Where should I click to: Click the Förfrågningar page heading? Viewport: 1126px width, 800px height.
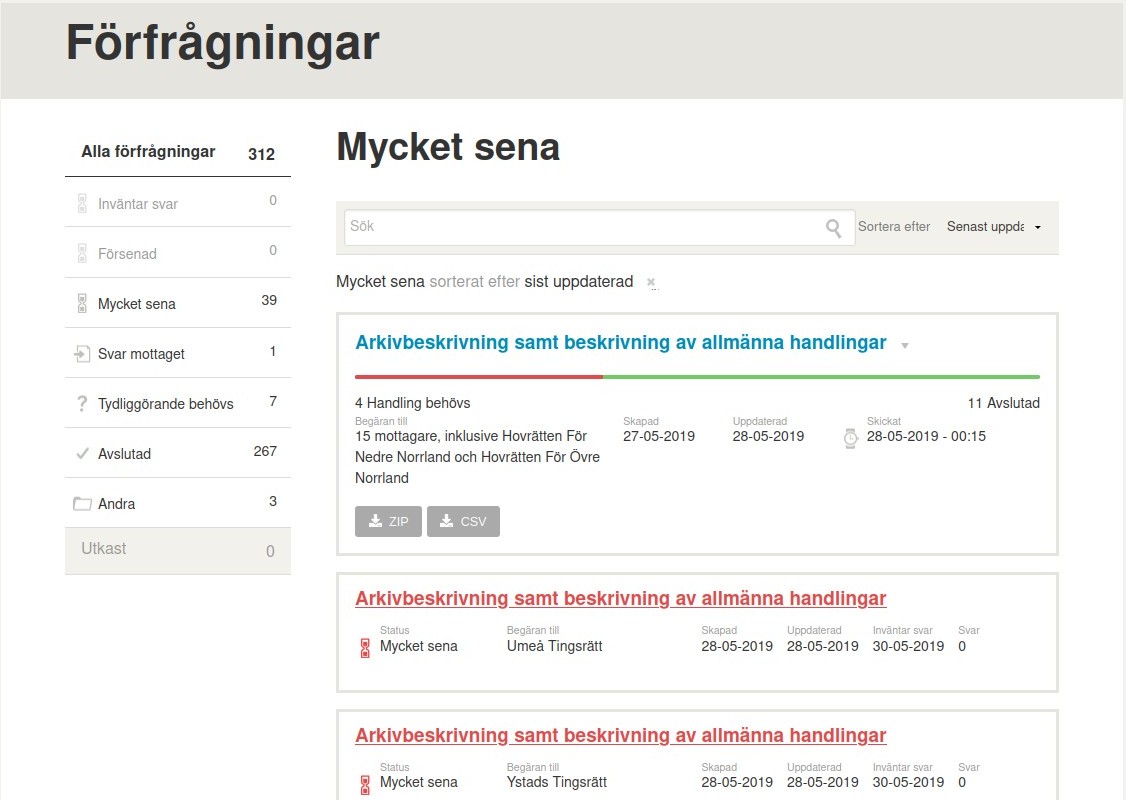coord(223,43)
